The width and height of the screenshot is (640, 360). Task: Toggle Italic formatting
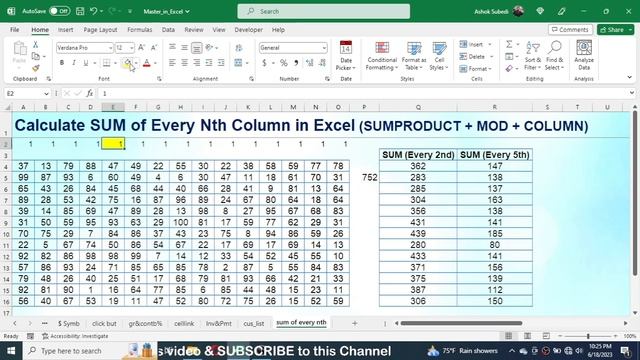coord(74,63)
